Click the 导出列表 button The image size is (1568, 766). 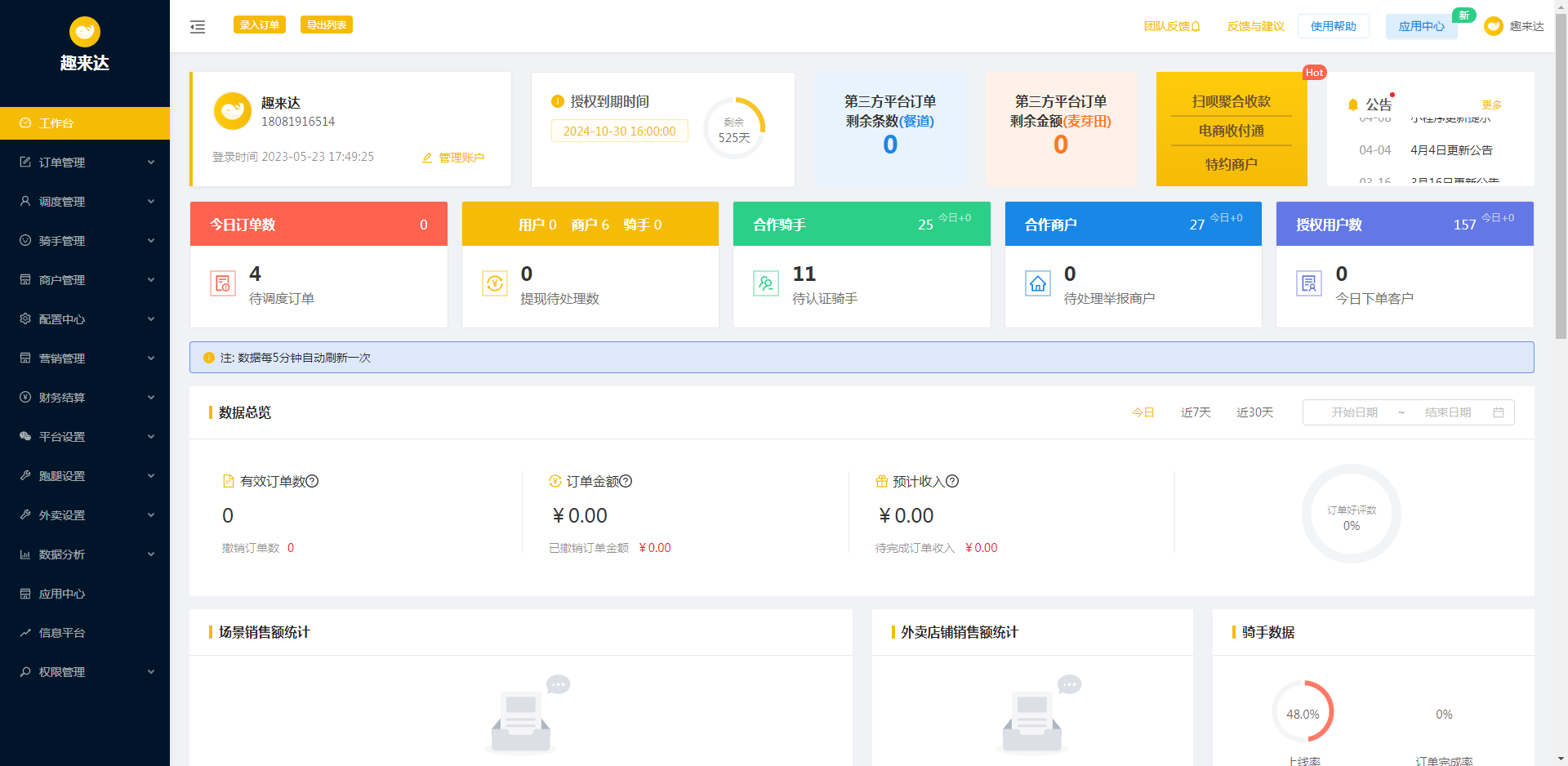pos(327,25)
